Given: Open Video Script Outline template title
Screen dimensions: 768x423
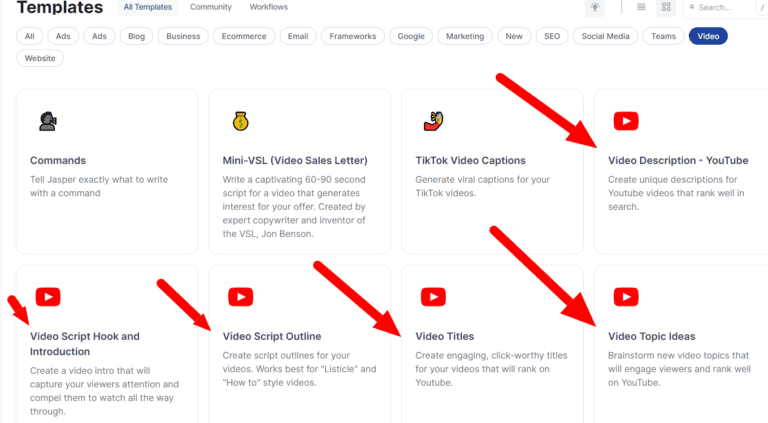Looking at the screenshot, I should pyautogui.click(x=272, y=336).
